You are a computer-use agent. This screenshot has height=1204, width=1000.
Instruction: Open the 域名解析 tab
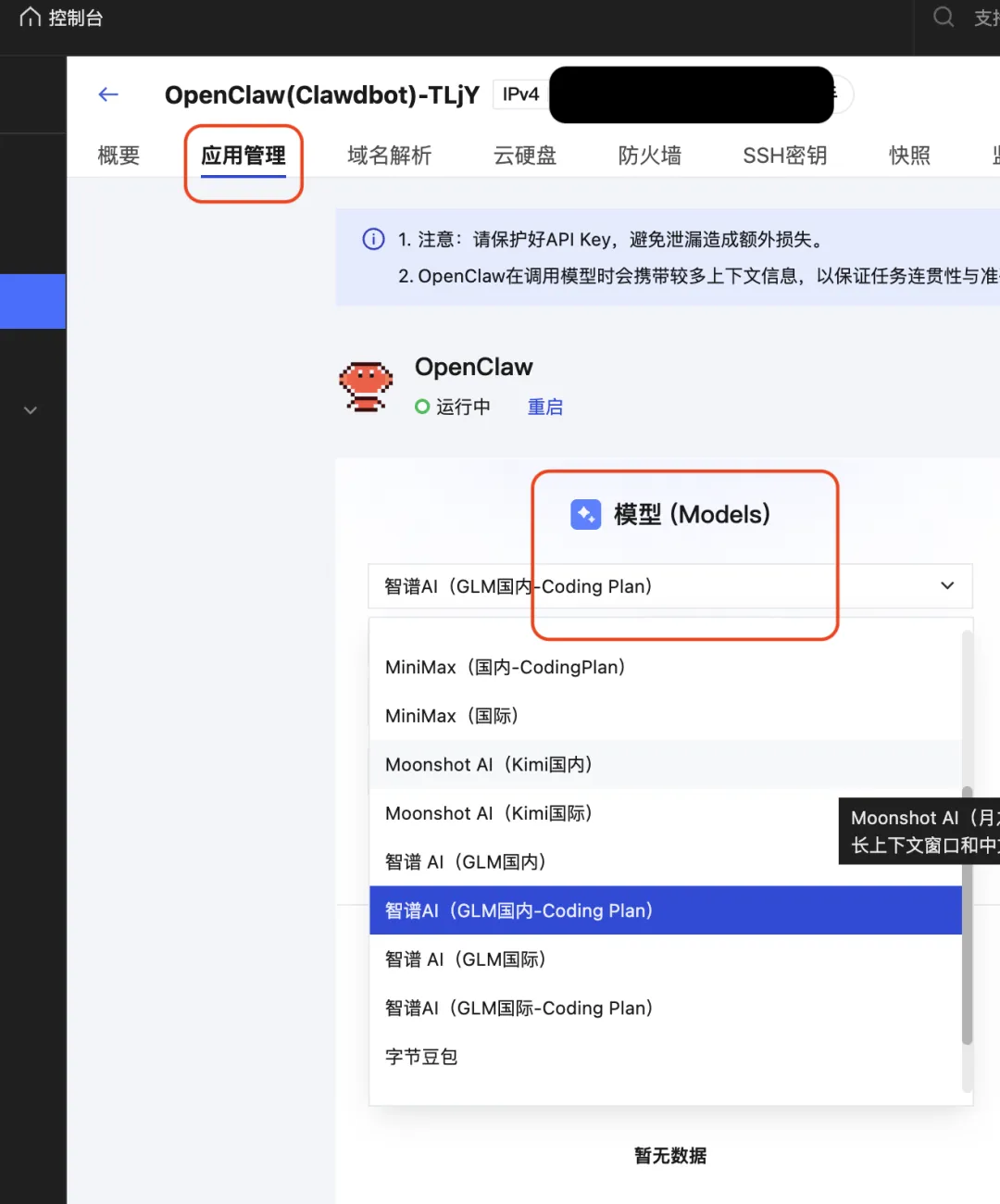coord(389,156)
